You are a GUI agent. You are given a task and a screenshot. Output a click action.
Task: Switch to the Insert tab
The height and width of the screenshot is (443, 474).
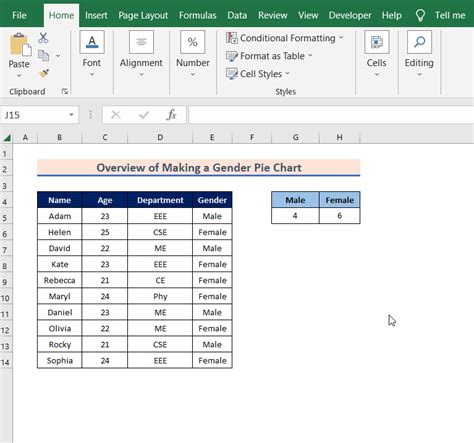[96, 15]
